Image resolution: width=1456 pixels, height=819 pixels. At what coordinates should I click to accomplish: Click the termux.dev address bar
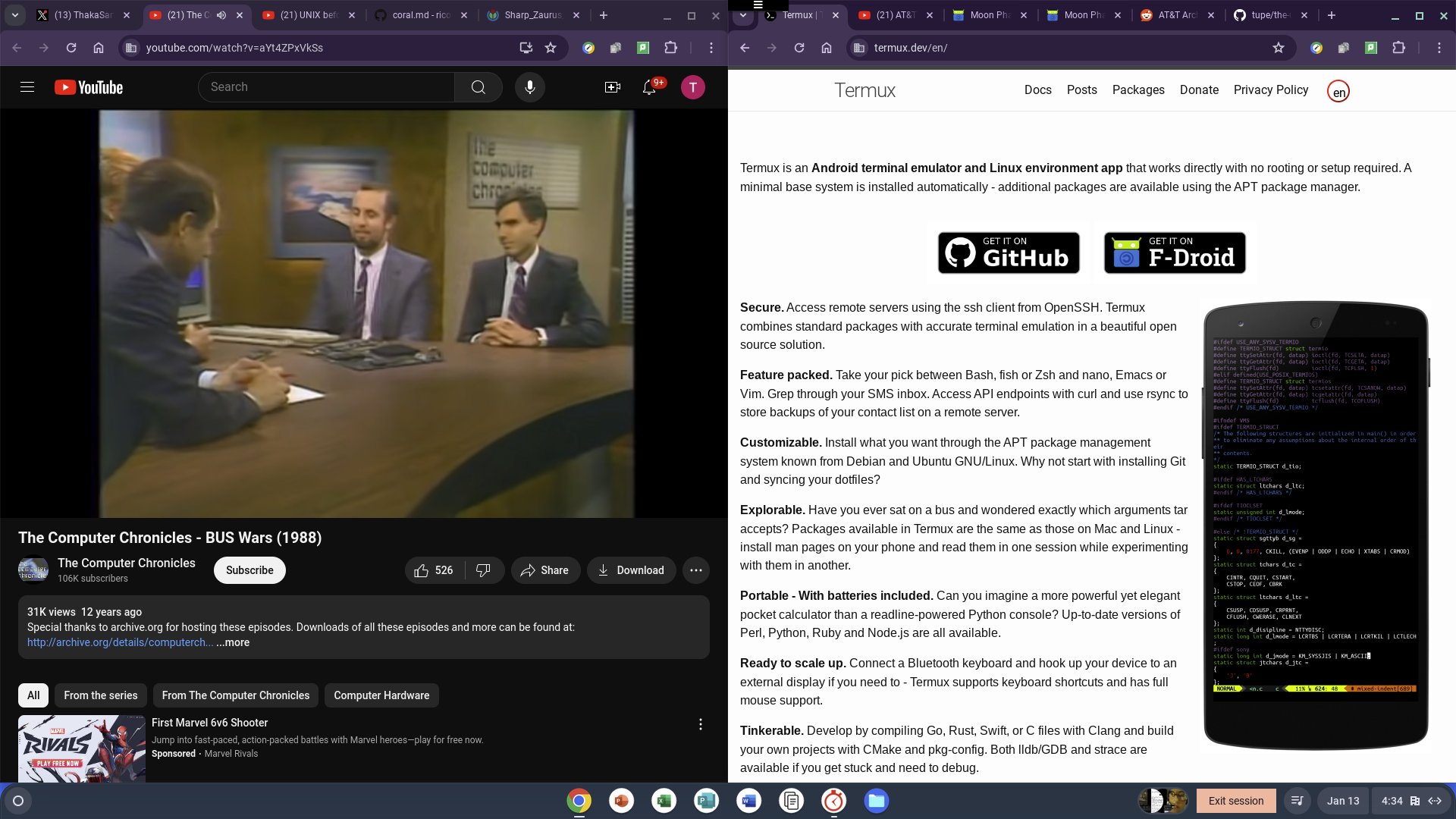coord(1069,48)
